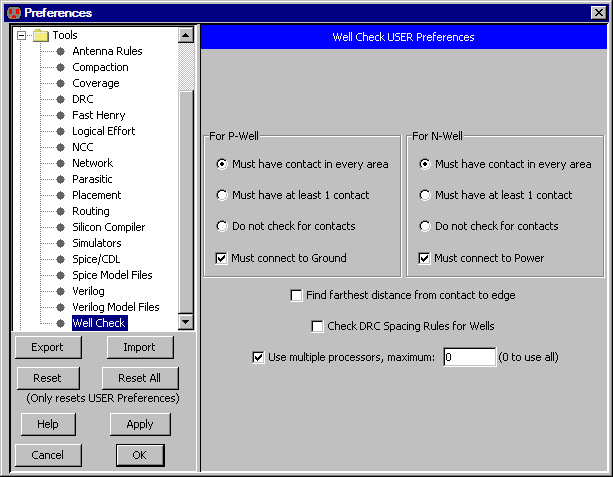
Task: Choose N-Well 'Do not check for contacts'
Action: (x=425, y=226)
